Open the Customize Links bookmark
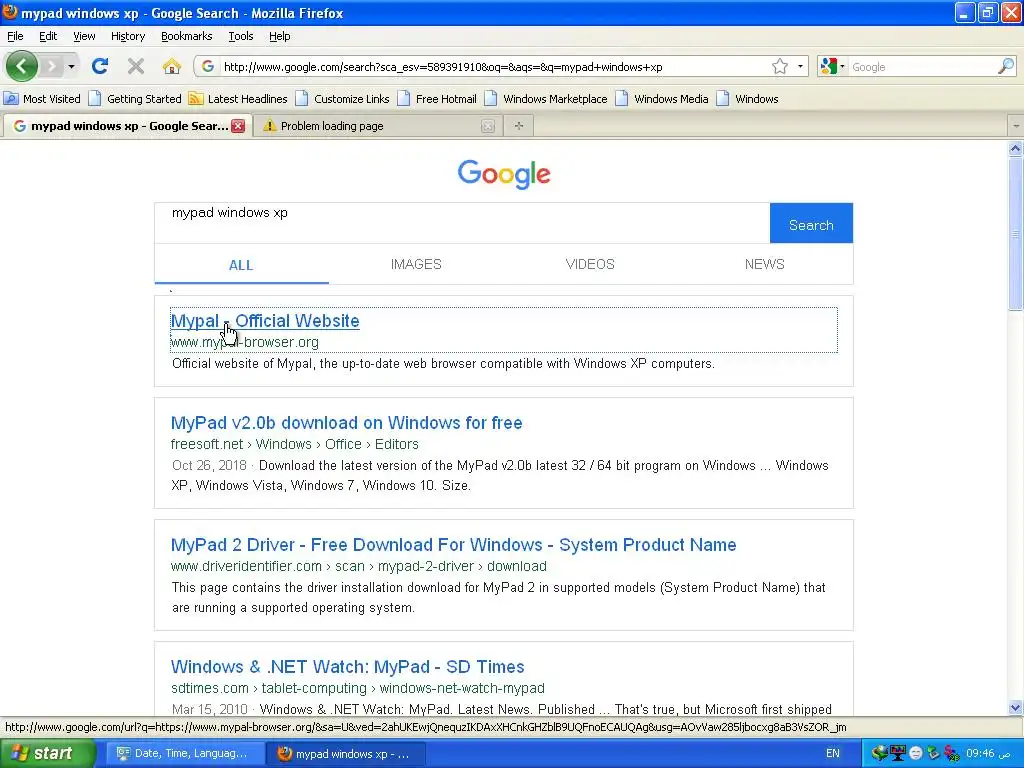This screenshot has width=1024, height=768. [343, 99]
